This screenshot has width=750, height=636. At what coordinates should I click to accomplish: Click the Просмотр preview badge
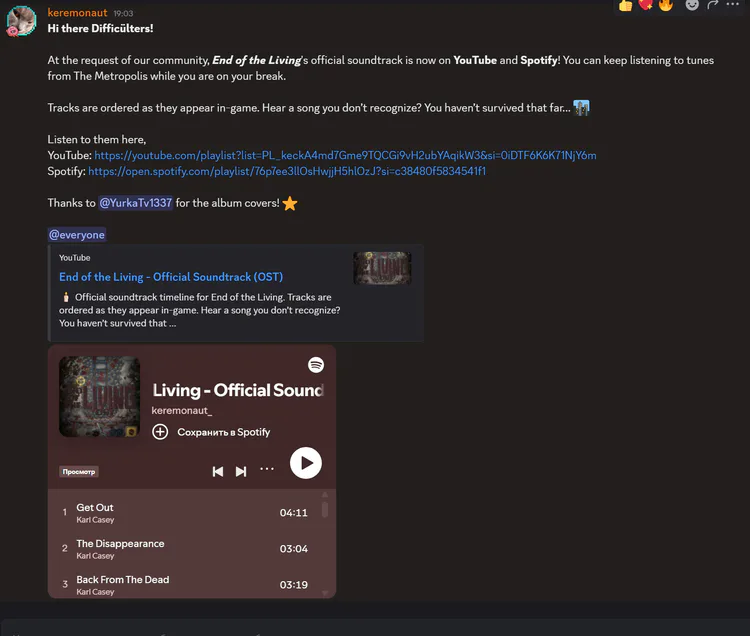click(x=79, y=472)
